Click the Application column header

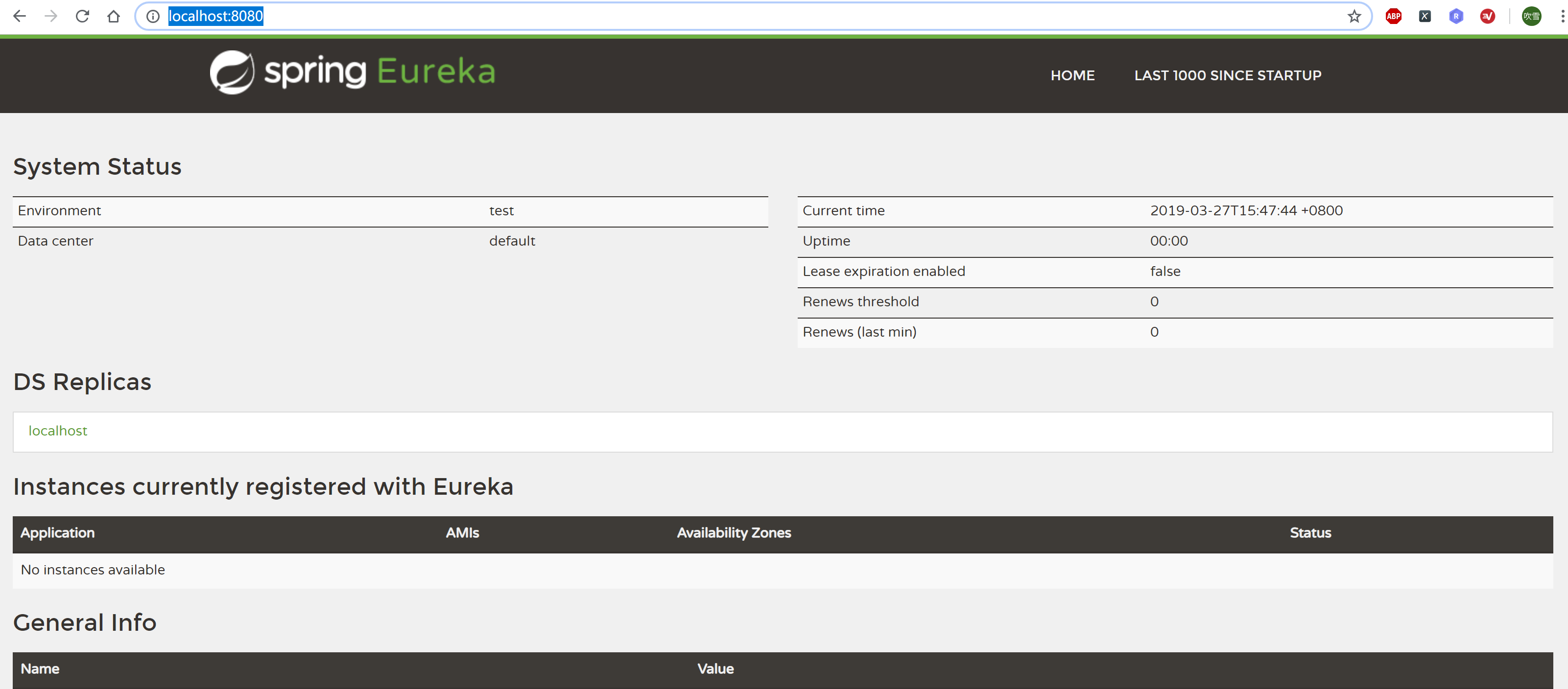click(57, 533)
